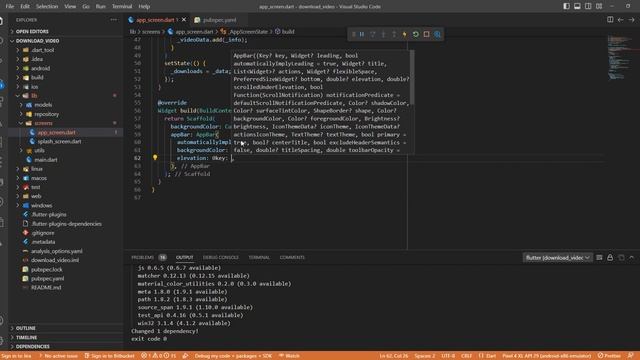Open pubspec.lock file
This screenshot has height=360, width=640.
coord(65,269)
